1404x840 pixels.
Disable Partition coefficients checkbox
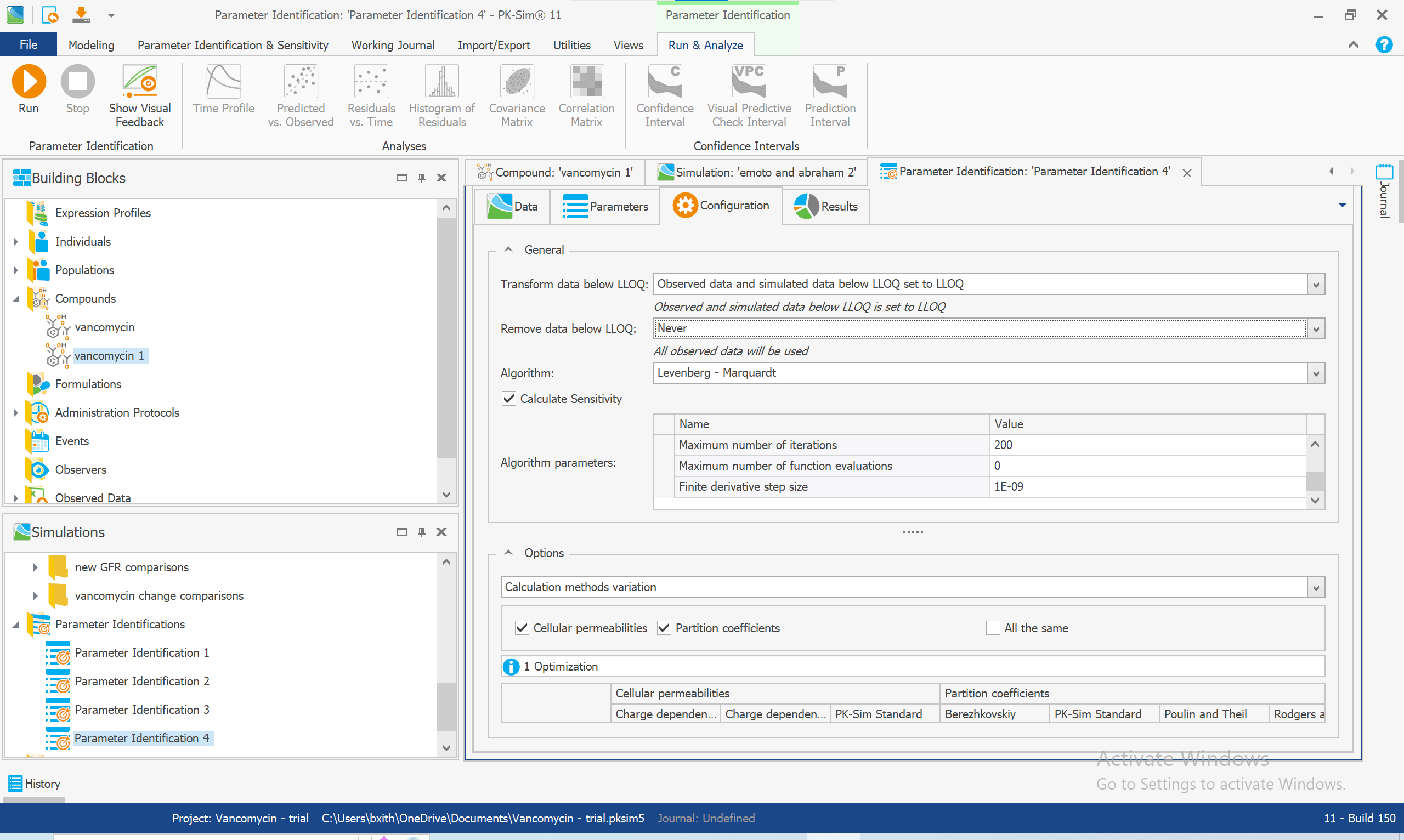tap(664, 628)
